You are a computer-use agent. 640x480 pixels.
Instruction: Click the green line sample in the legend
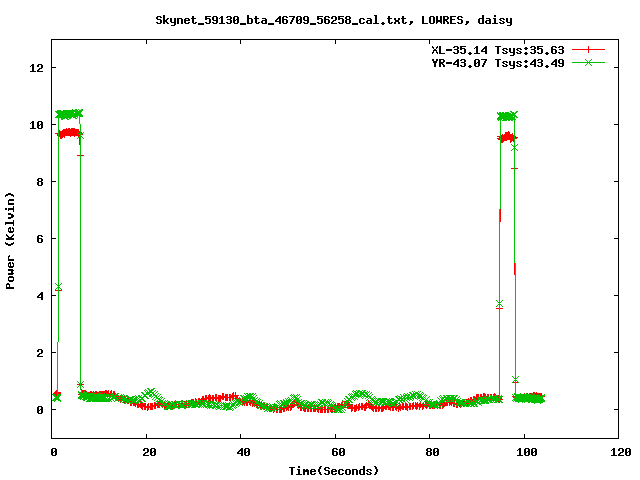[x=588, y=62]
